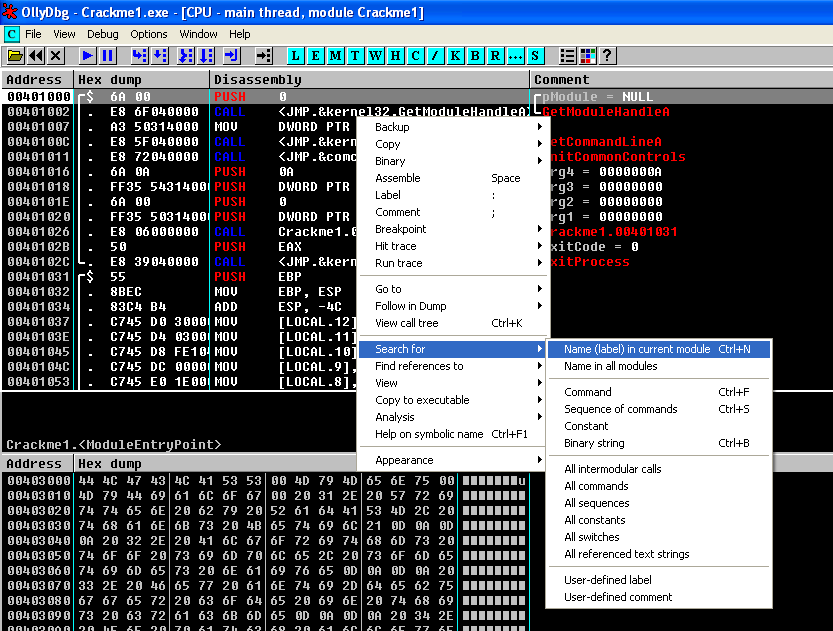Select disassembly row at address 00401031
Image resolution: width=833 pixels, height=631 pixels.
(181, 277)
